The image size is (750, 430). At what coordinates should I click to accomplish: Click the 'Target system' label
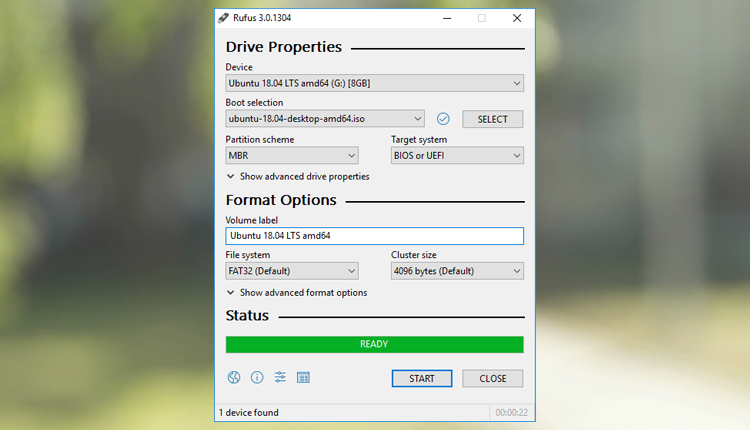[x=419, y=140]
